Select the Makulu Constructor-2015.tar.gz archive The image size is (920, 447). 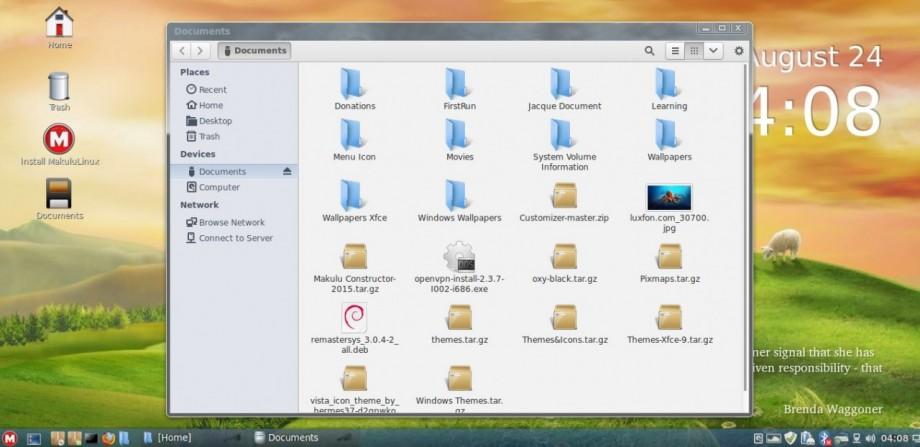(x=354, y=268)
